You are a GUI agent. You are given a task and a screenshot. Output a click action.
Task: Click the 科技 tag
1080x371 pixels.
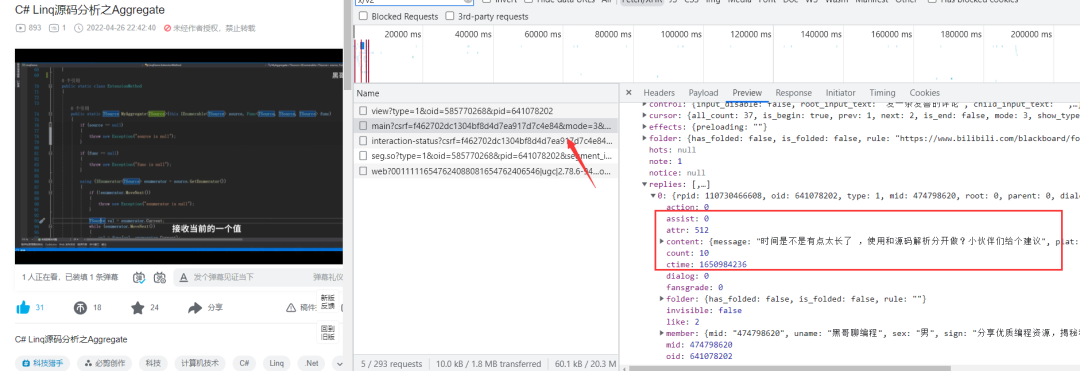(154, 363)
